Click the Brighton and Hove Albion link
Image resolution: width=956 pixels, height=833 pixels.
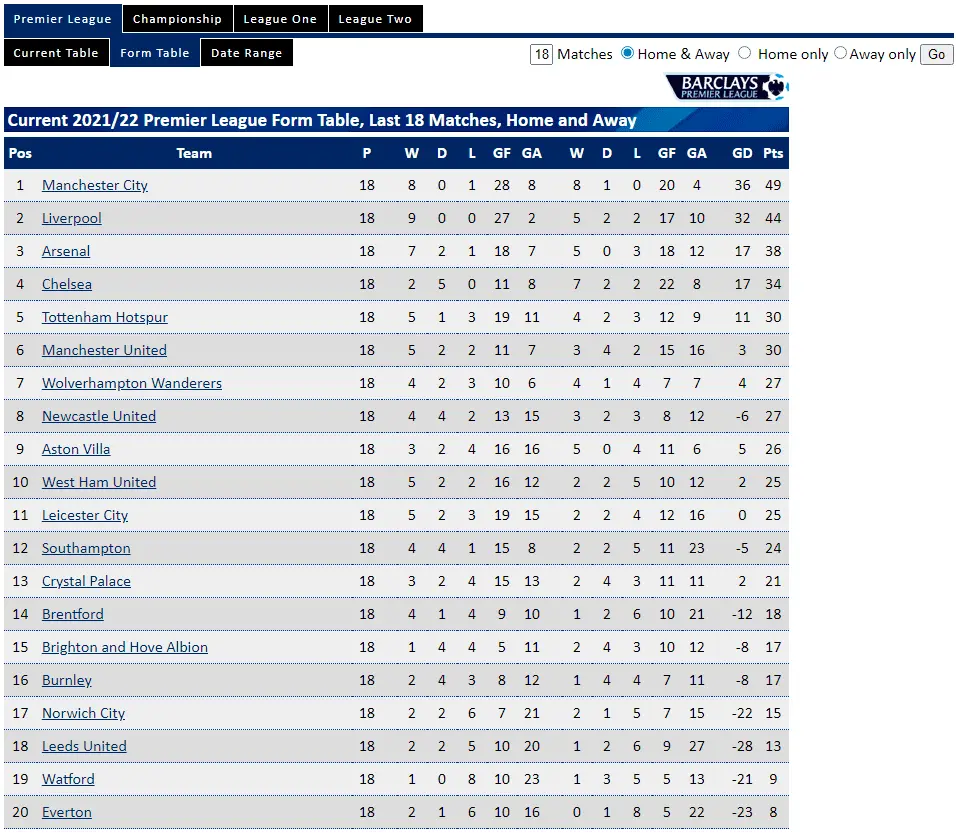125,647
